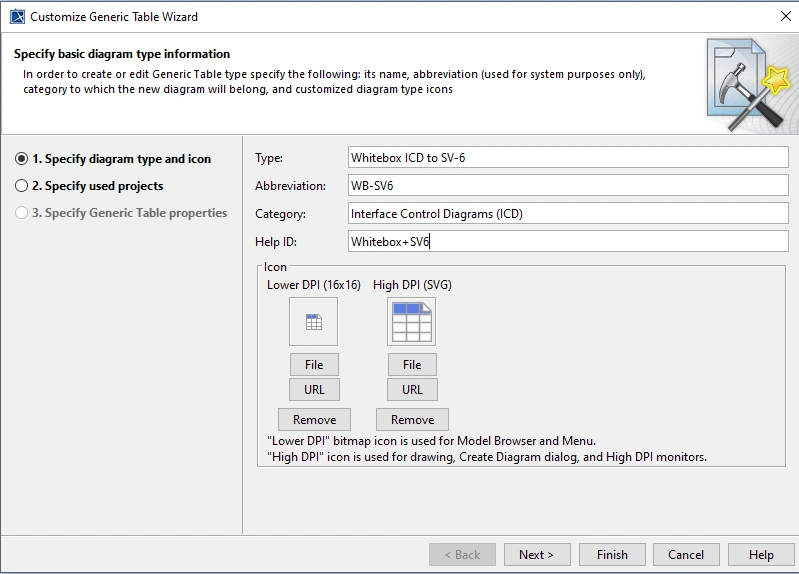799x574 pixels.
Task: Go to the next wizard step
Action: [536, 555]
